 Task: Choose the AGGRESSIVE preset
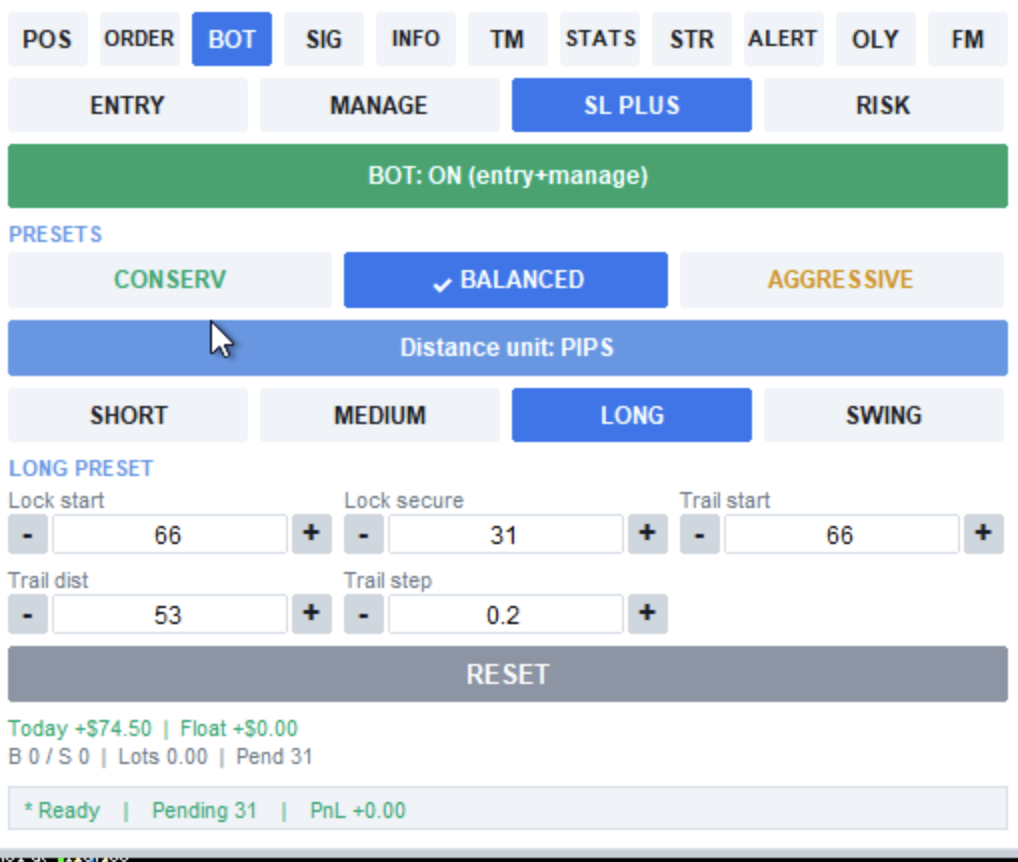[x=842, y=280]
